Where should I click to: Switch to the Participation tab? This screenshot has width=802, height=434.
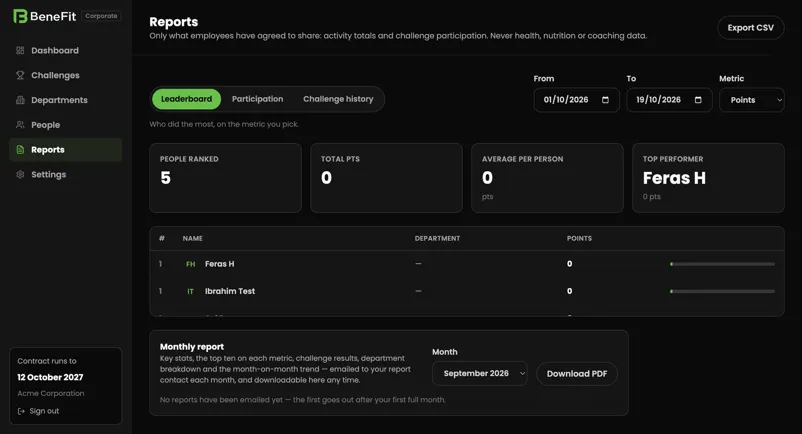click(257, 99)
